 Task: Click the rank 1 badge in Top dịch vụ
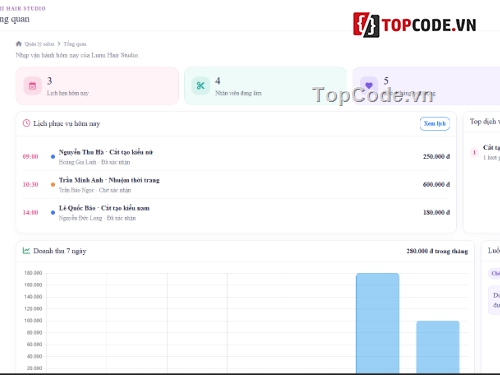pos(474,152)
